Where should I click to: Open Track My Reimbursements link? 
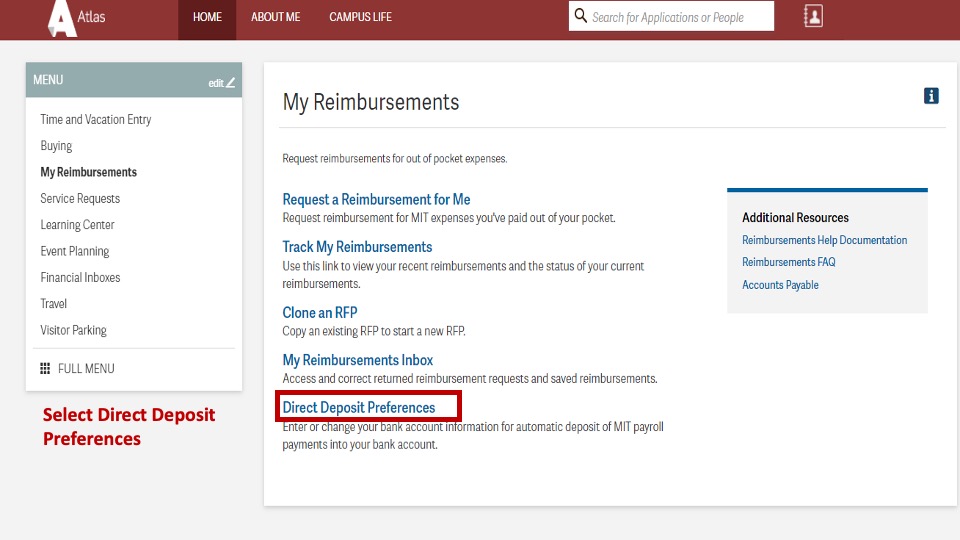[x=357, y=247]
